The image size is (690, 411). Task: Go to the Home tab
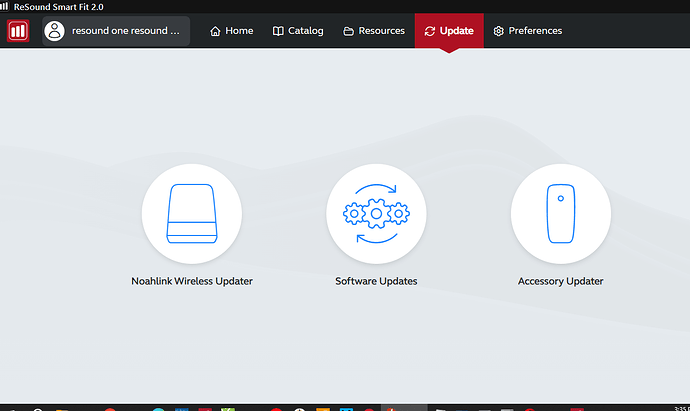pos(231,31)
